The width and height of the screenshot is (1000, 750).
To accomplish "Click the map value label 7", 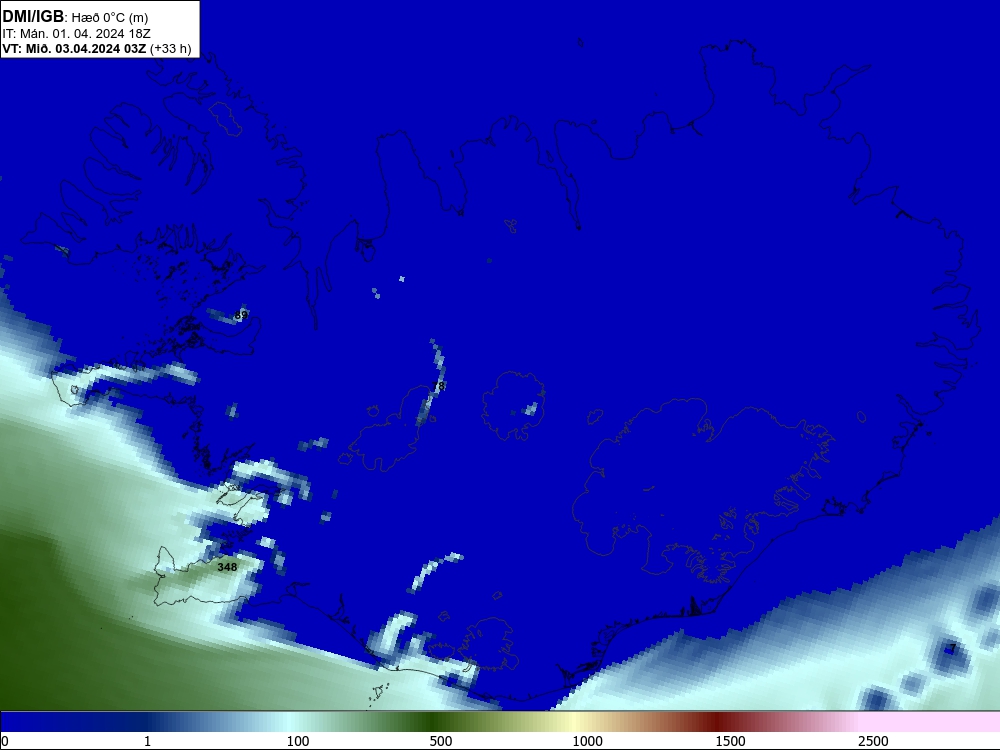I will (953, 648).
